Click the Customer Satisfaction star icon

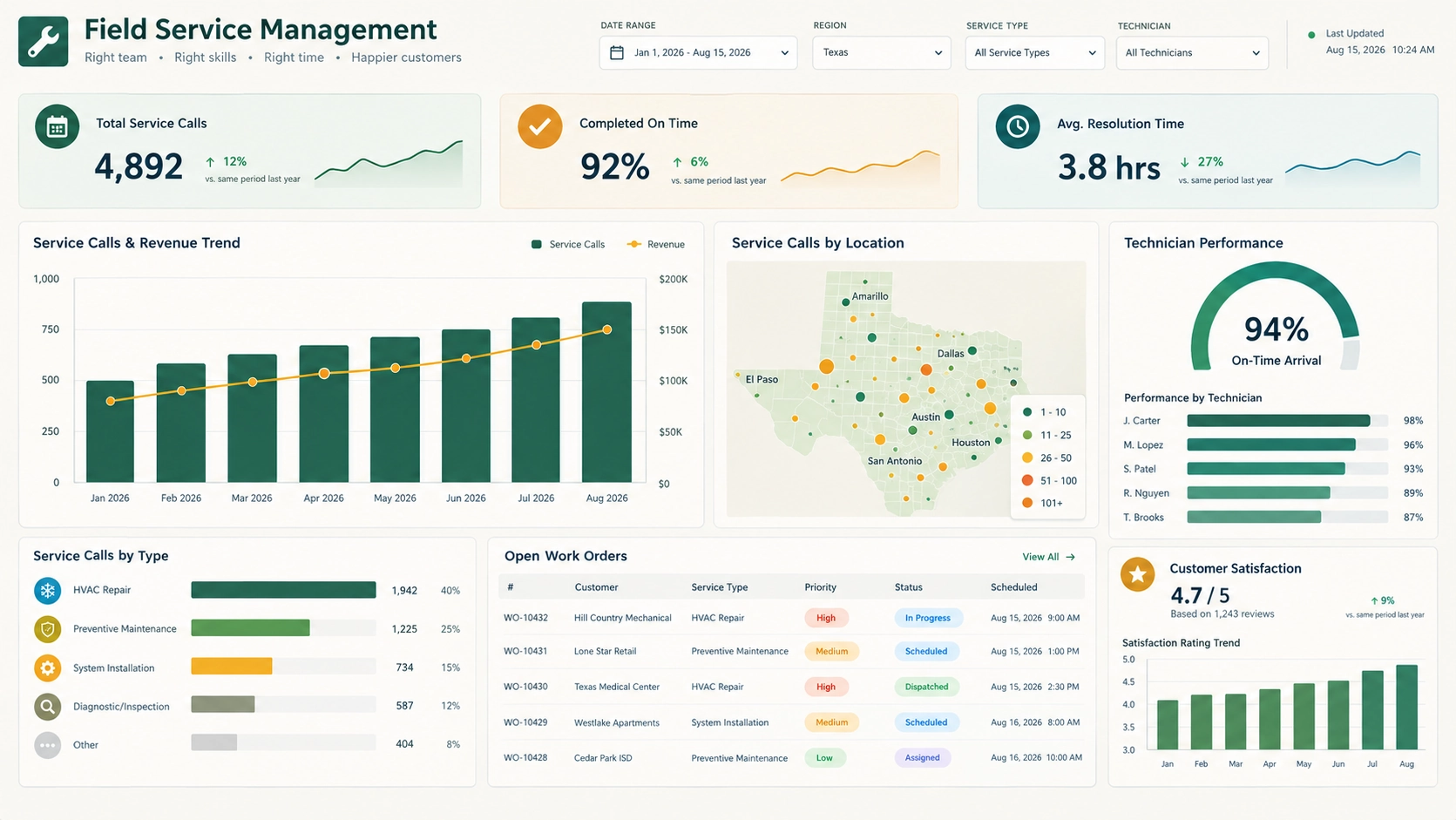(x=1137, y=574)
